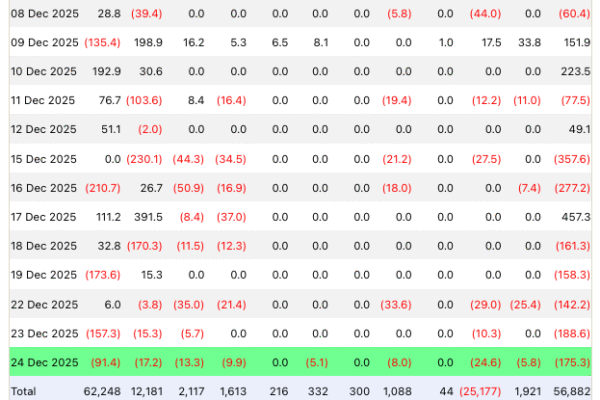600x400 pixels.
Task: Click the 16 Dec 2025 date cell
Action: [x=43, y=188]
